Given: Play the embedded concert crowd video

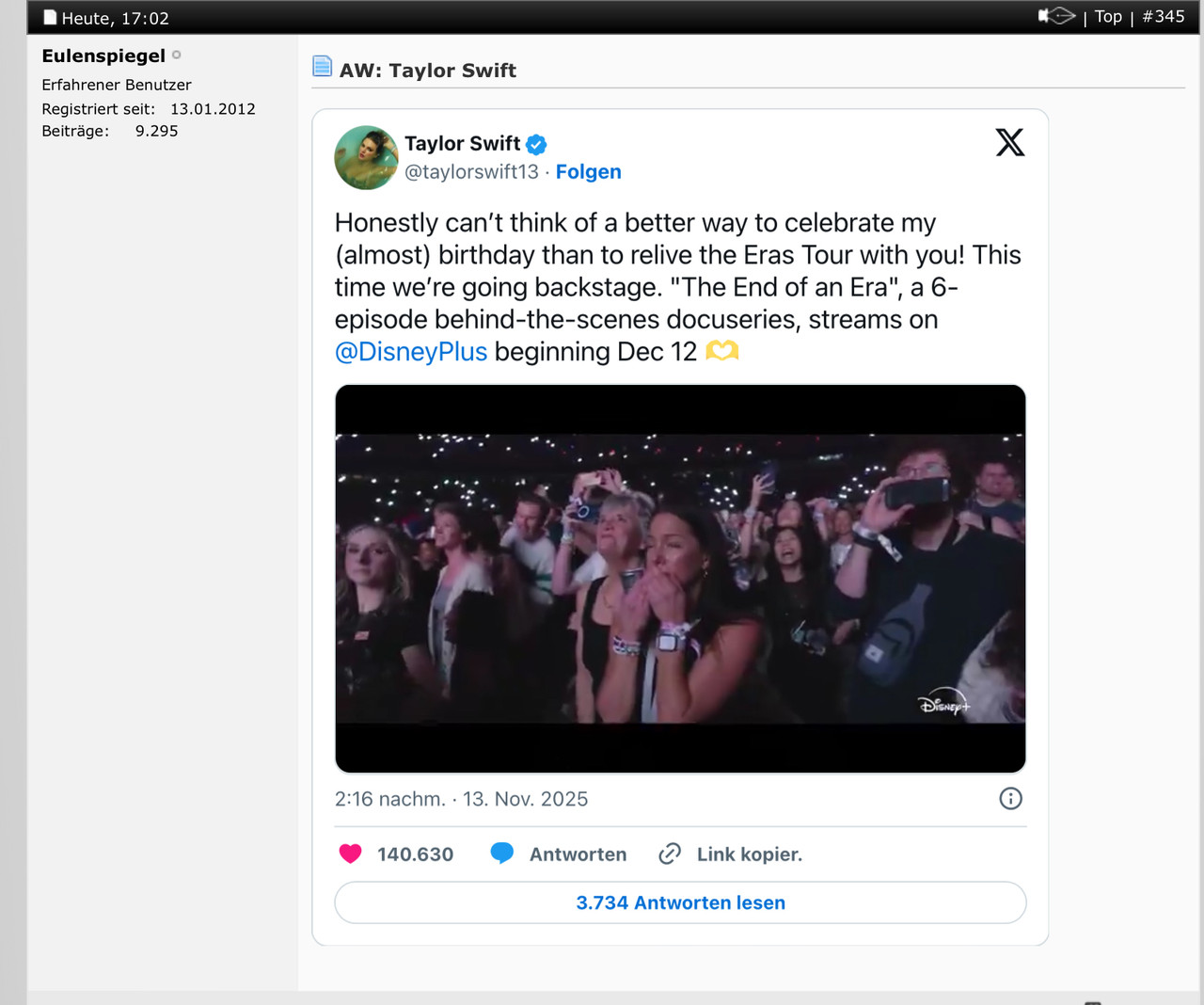Looking at the screenshot, I should tap(680, 578).
